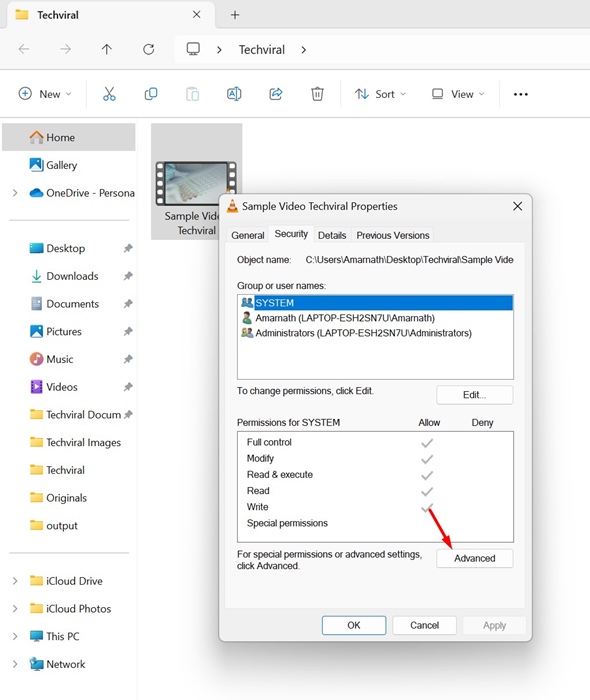Click the Rename icon in toolbar
The height and width of the screenshot is (700, 590).
coord(234,94)
